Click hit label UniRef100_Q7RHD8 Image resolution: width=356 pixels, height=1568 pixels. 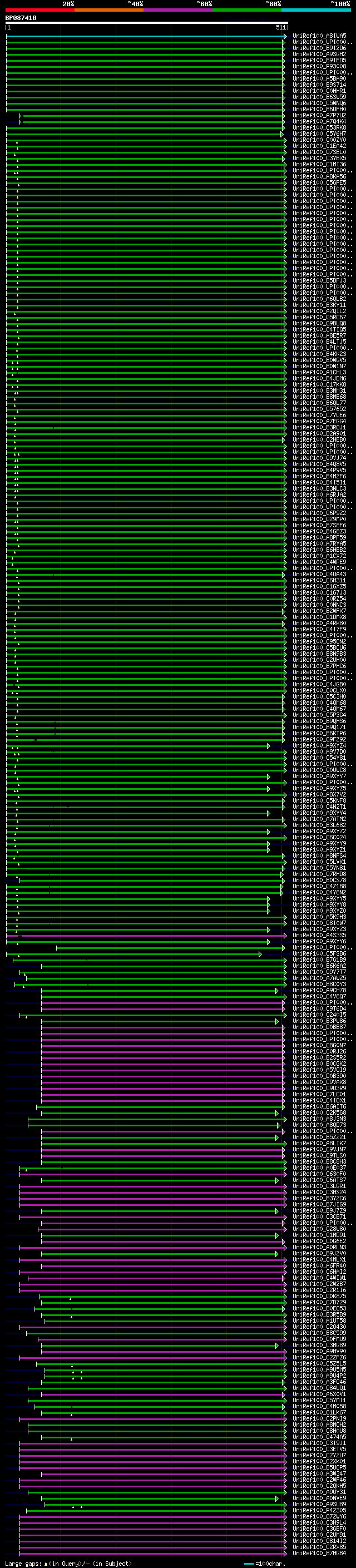(319, 874)
